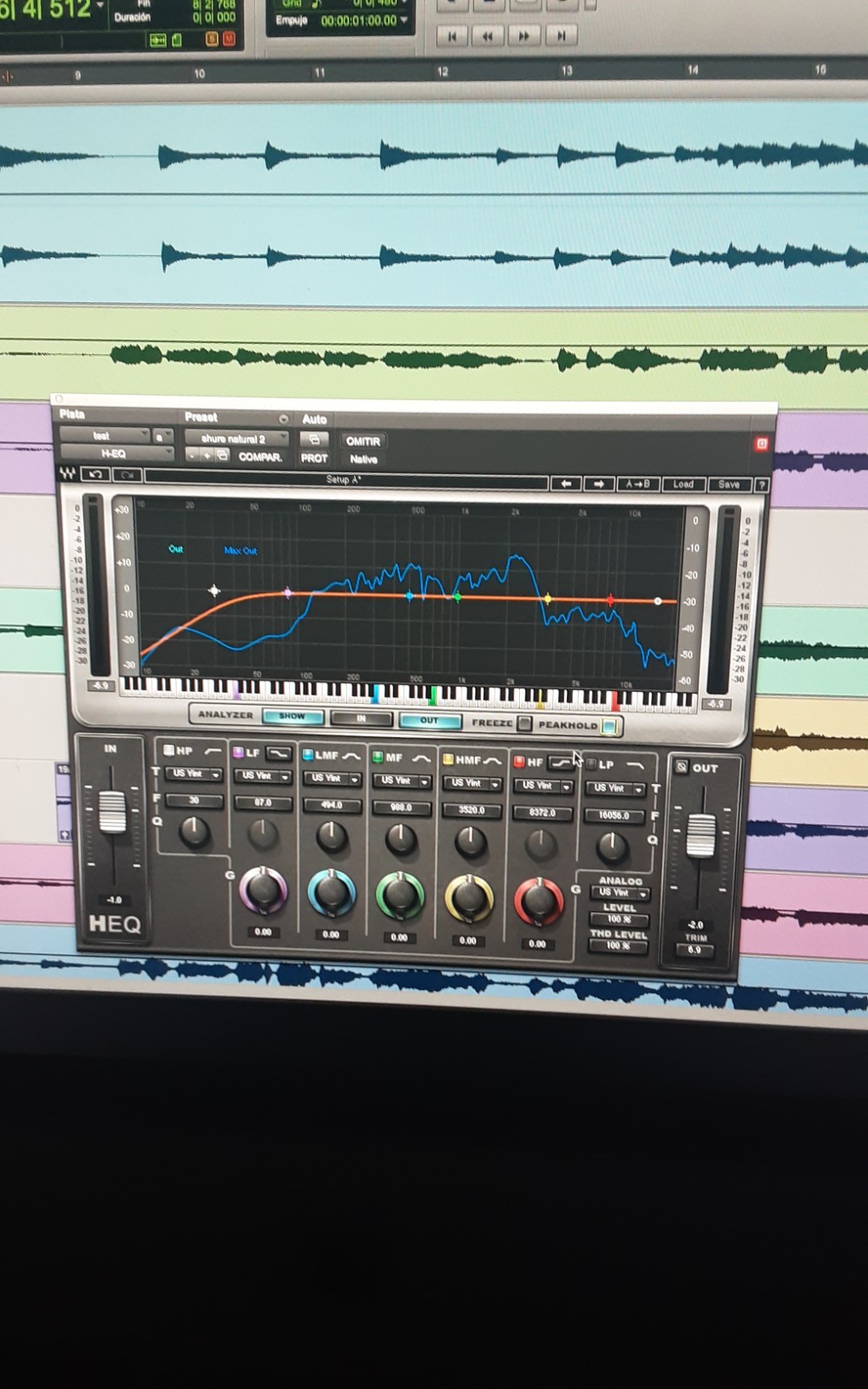Click the LF shelf filter shape icon
Viewport: 868px width, 1389px height.
[x=279, y=753]
